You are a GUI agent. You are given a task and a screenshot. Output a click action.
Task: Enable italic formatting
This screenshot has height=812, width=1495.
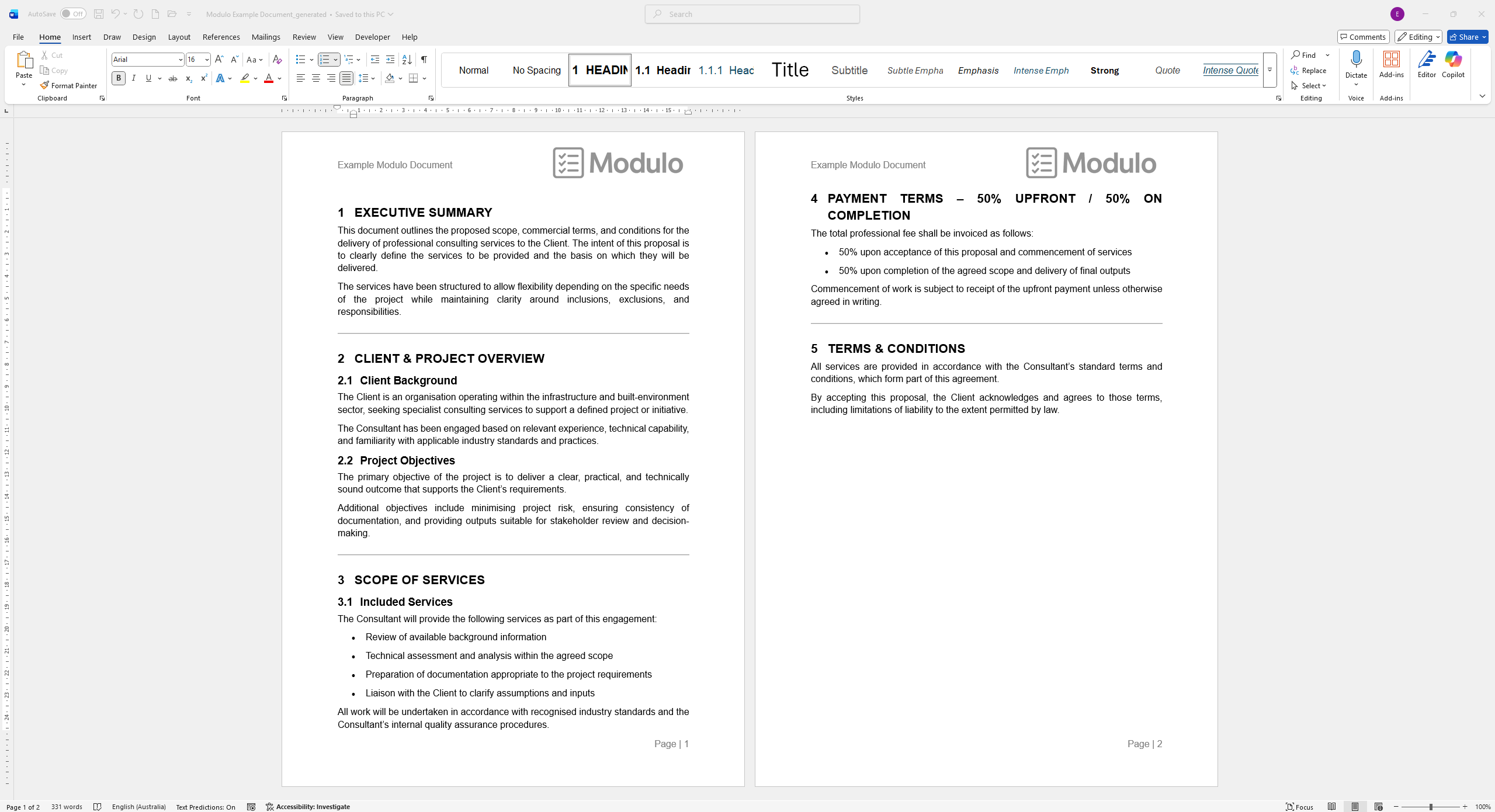(x=133, y=78)
